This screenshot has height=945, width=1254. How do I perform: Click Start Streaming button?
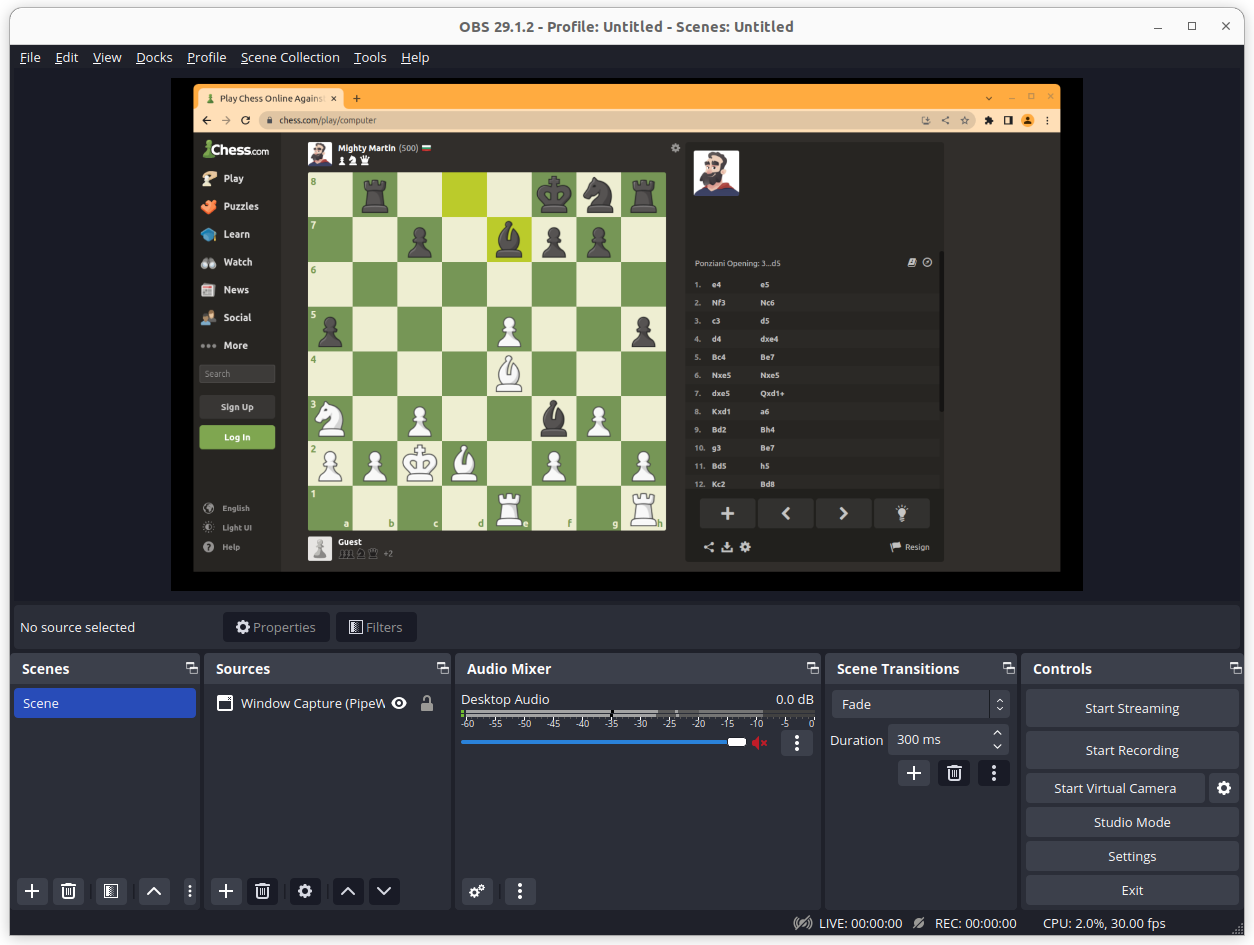[1132, 708]
